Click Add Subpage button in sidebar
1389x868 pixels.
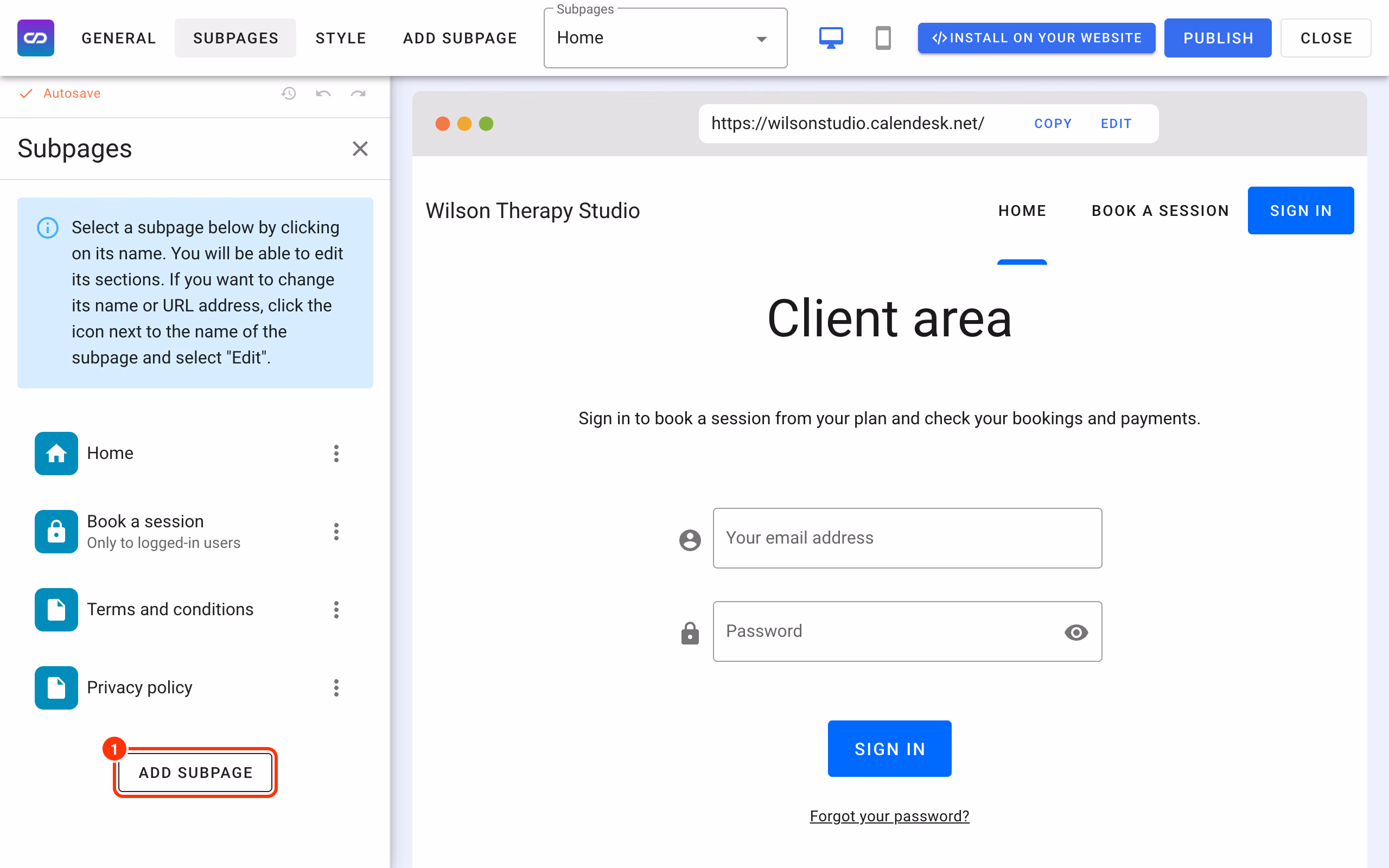(x=195, y=772)
